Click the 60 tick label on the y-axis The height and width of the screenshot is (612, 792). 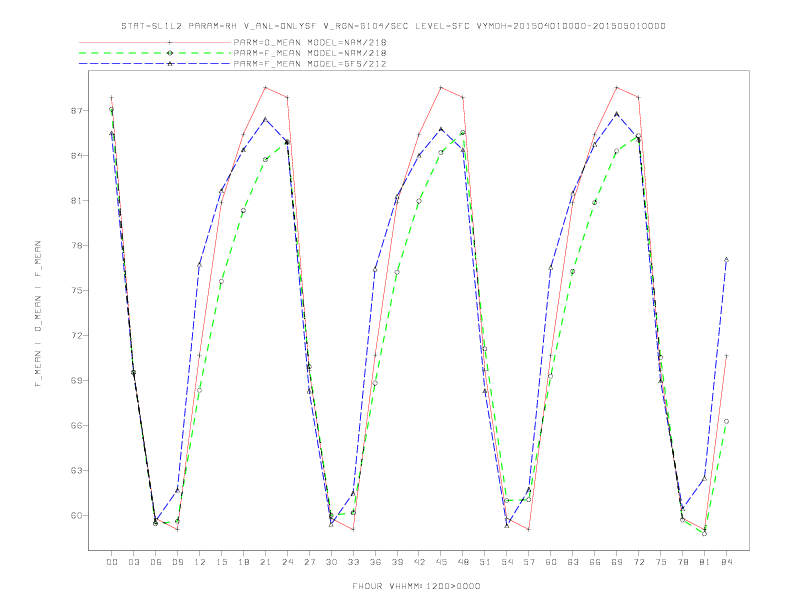coord(76,516)
